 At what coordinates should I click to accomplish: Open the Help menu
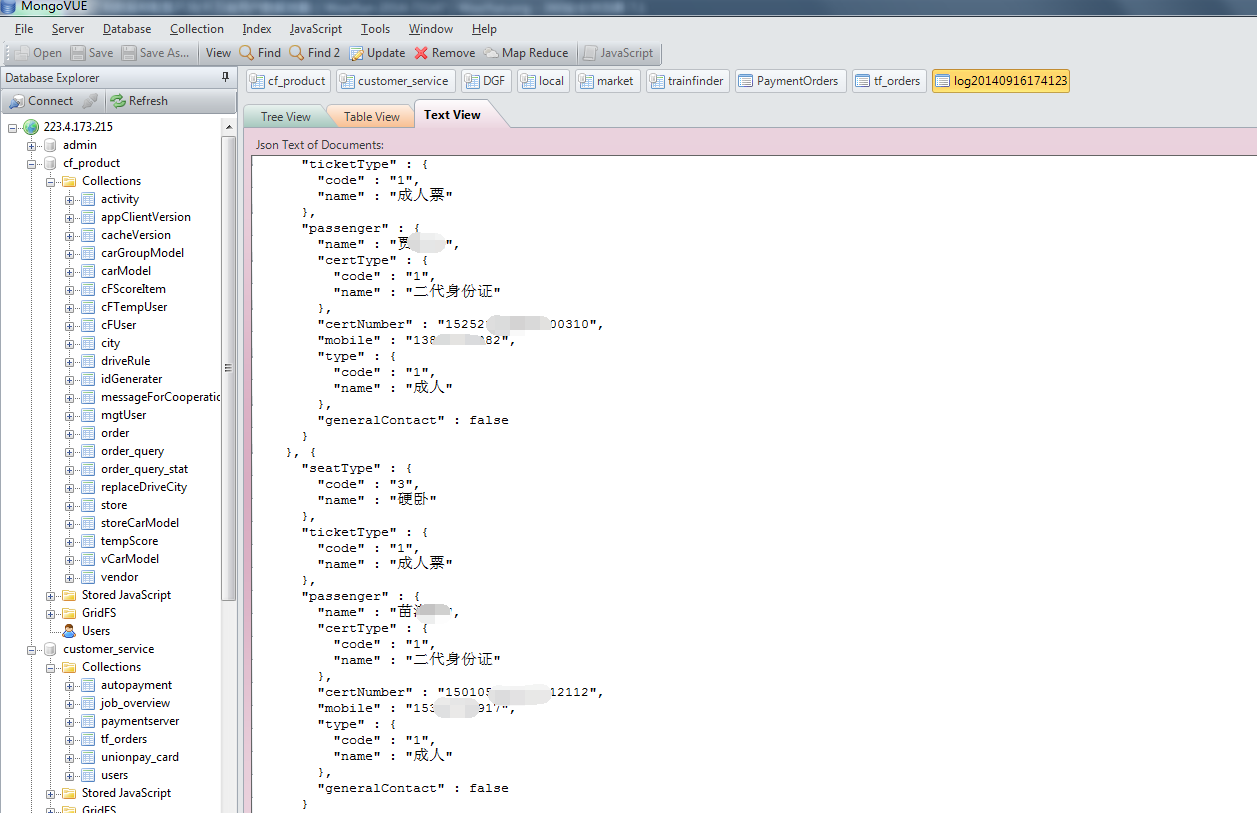click(484, 29)
